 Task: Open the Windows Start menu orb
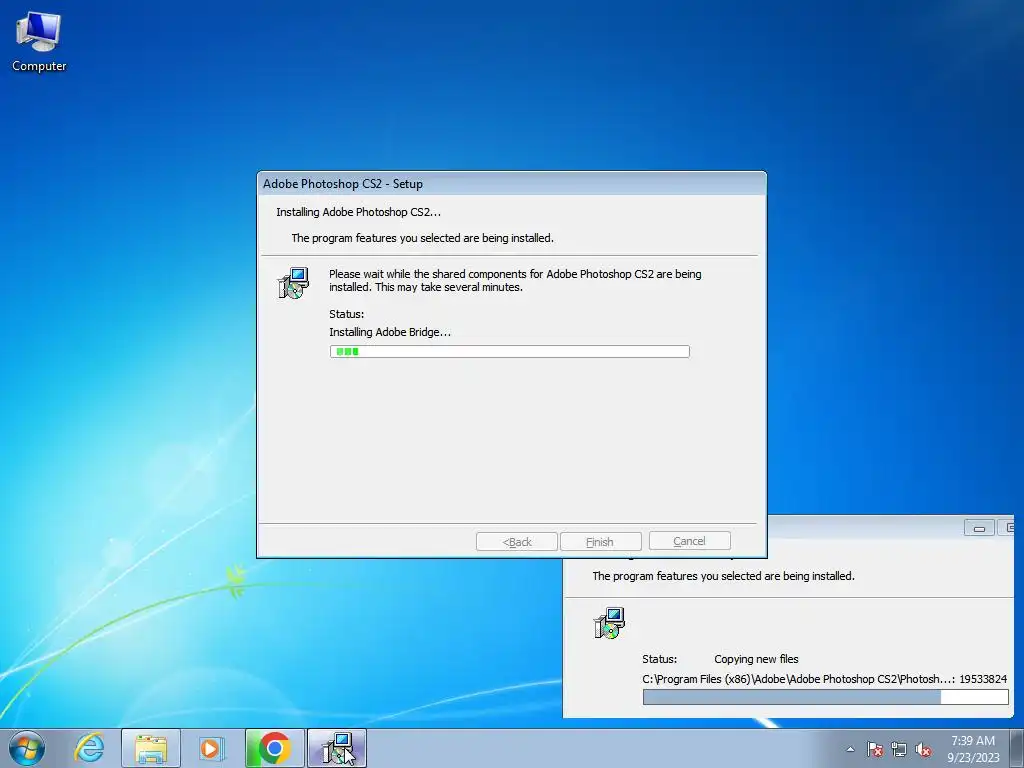27,748
